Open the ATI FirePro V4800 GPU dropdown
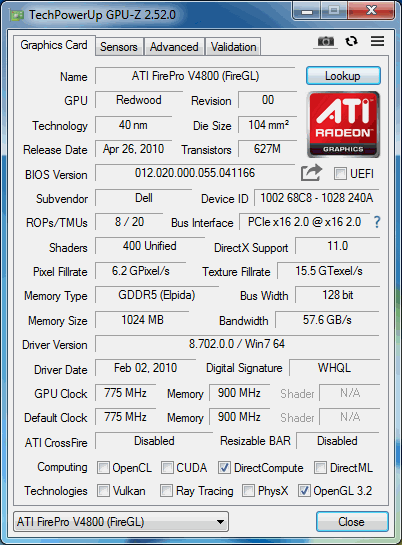The height and width of the screenshot is (545, 402). [x=121, y=521]
